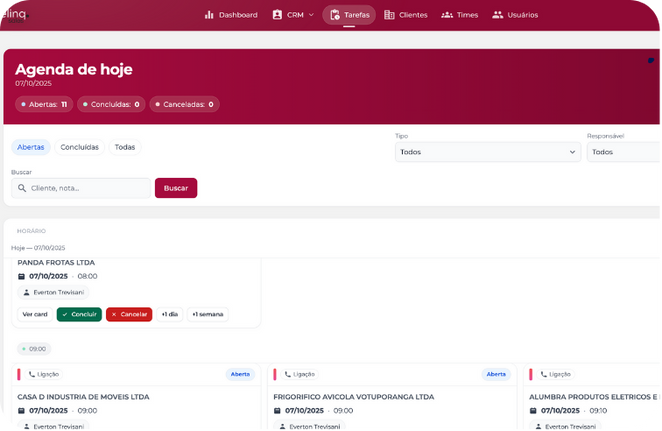The width and height of the screenshot is (662, 431).
Task: Click the Clientes building icon
Action: (389, 15)
